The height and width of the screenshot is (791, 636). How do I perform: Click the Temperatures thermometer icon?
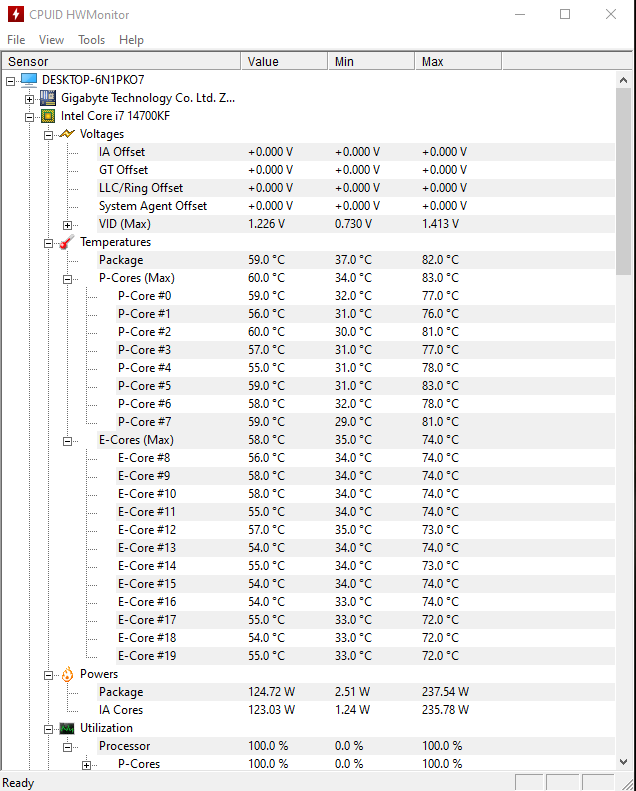67,242
